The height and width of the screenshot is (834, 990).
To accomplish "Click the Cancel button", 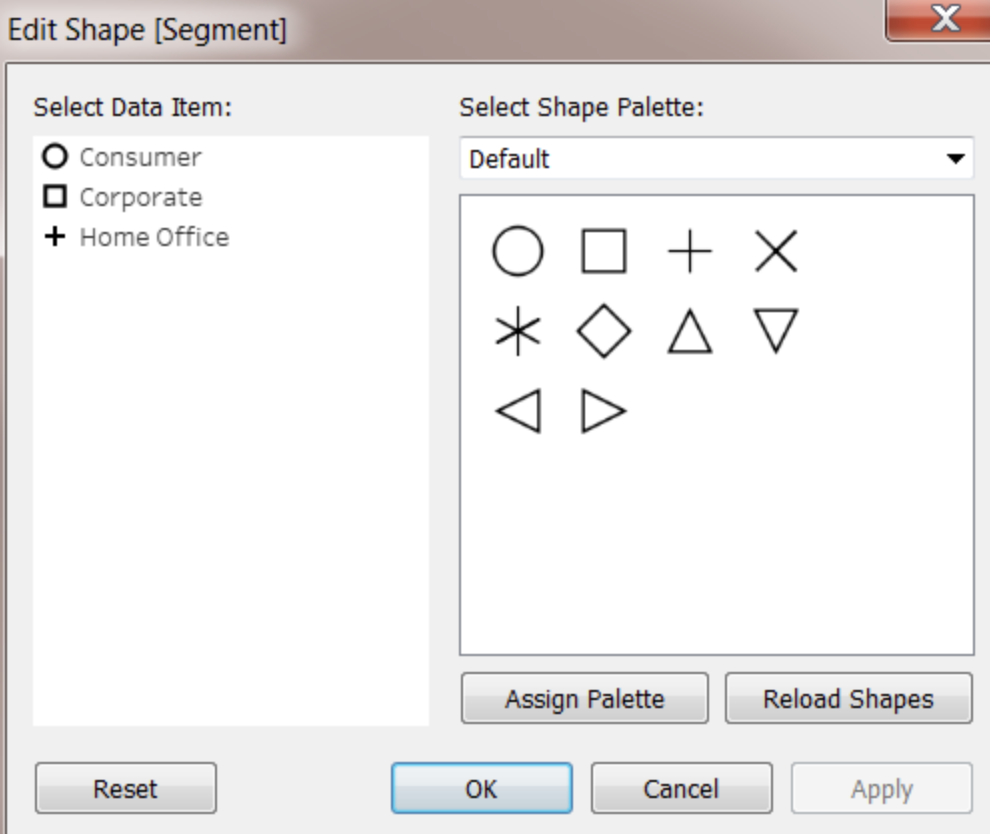I will [x=681, y=789].
